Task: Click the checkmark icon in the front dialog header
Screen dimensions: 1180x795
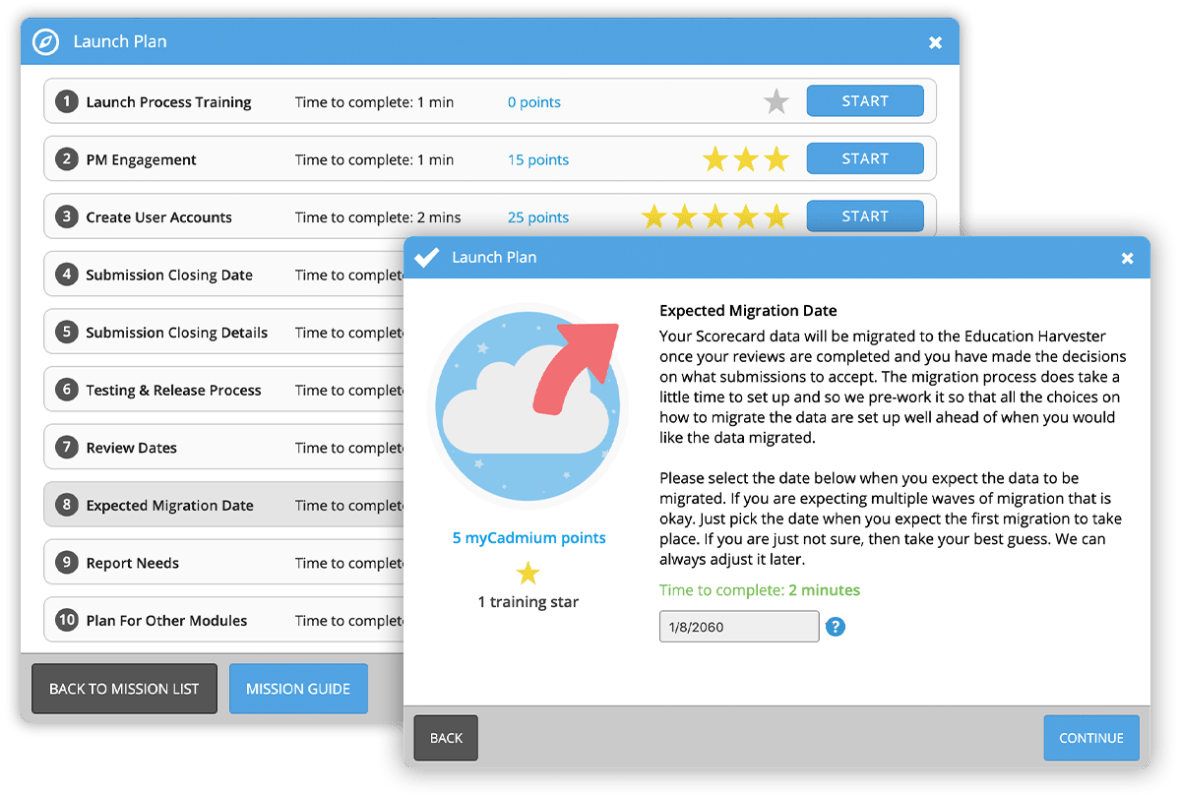Action: pyautogui.click(x=427, y=257)
